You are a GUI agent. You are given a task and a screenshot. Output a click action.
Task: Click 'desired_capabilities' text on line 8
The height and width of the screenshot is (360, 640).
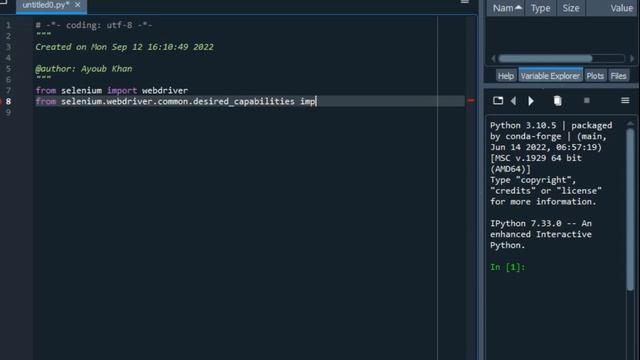click(x=244, y=101)
